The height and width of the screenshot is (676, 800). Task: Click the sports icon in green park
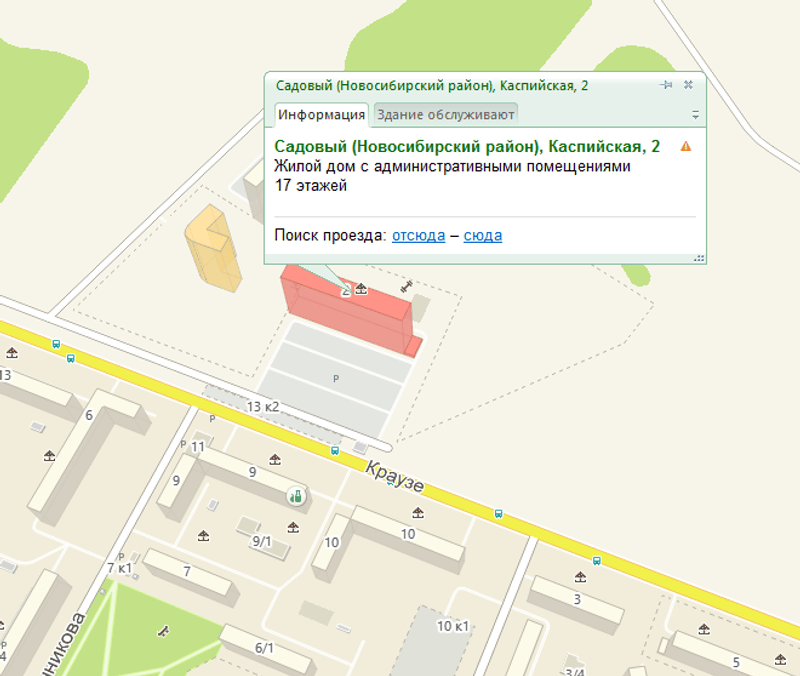pyautogui.click(x=163, y=631)
